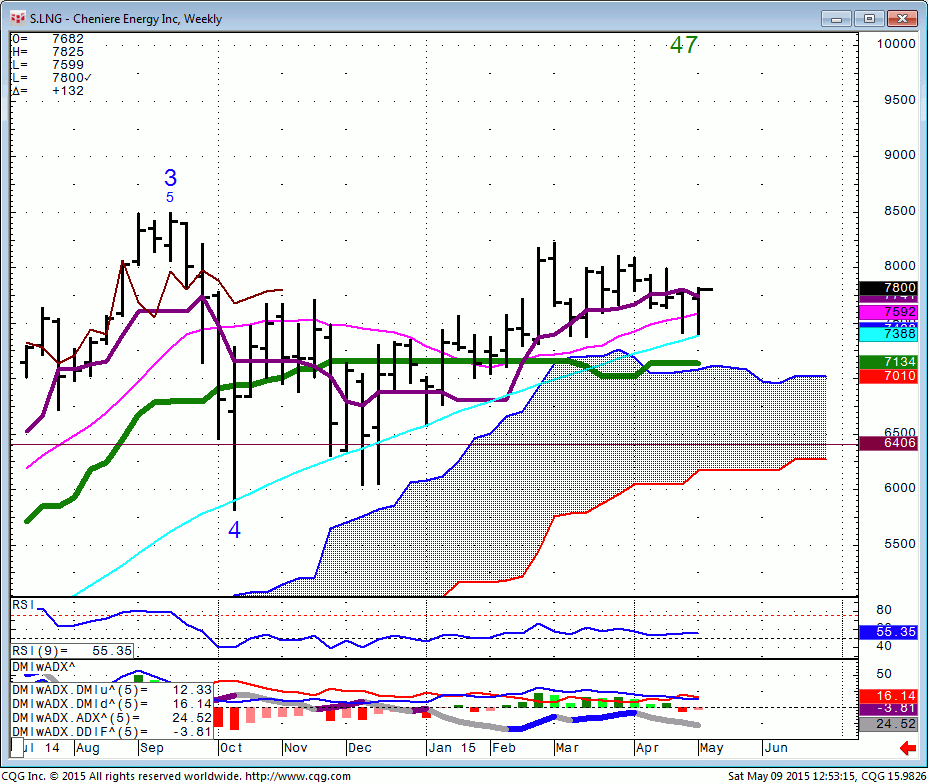The height and width of the screenshot is (784, 928).
Task: Click the Dec label on time axis
Action: (359, 748)
